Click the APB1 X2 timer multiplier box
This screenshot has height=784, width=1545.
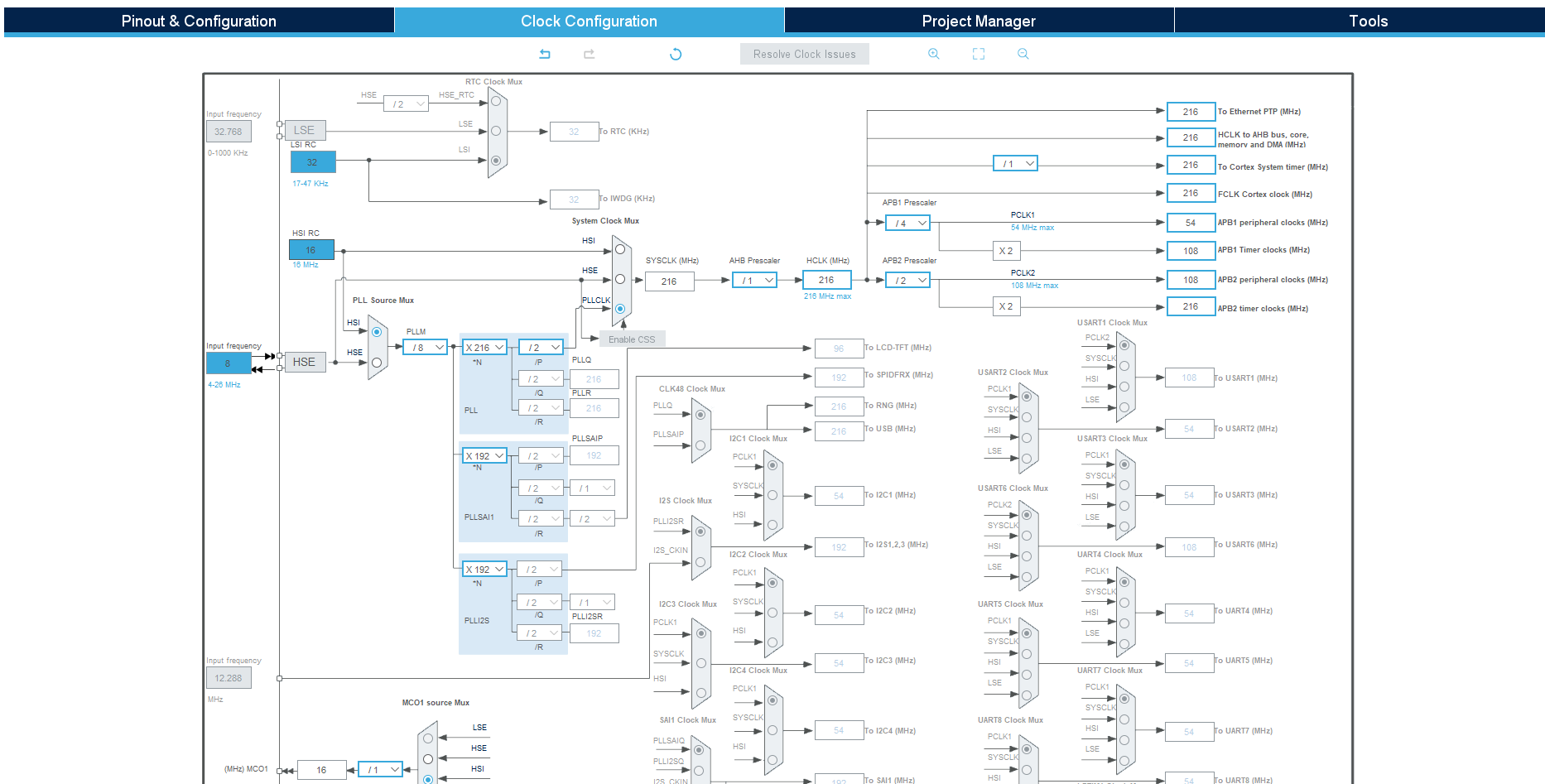pos(1005,251)
